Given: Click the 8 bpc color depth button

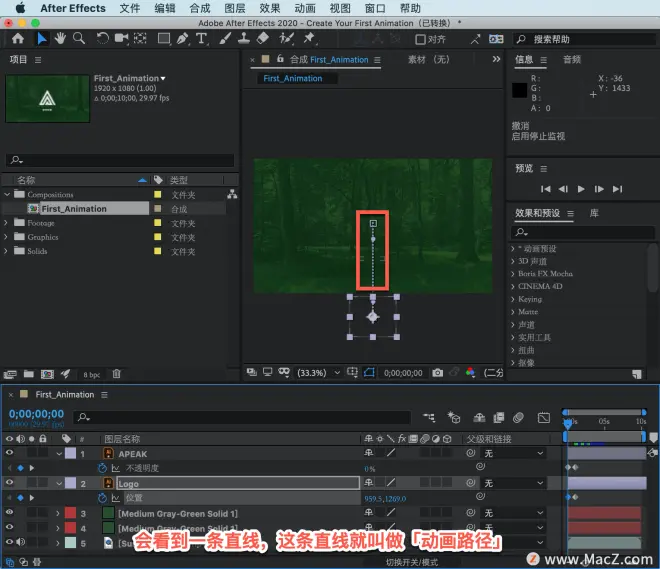Looking at the screenshot, I should pyautogui.click(x=91, y=375).
